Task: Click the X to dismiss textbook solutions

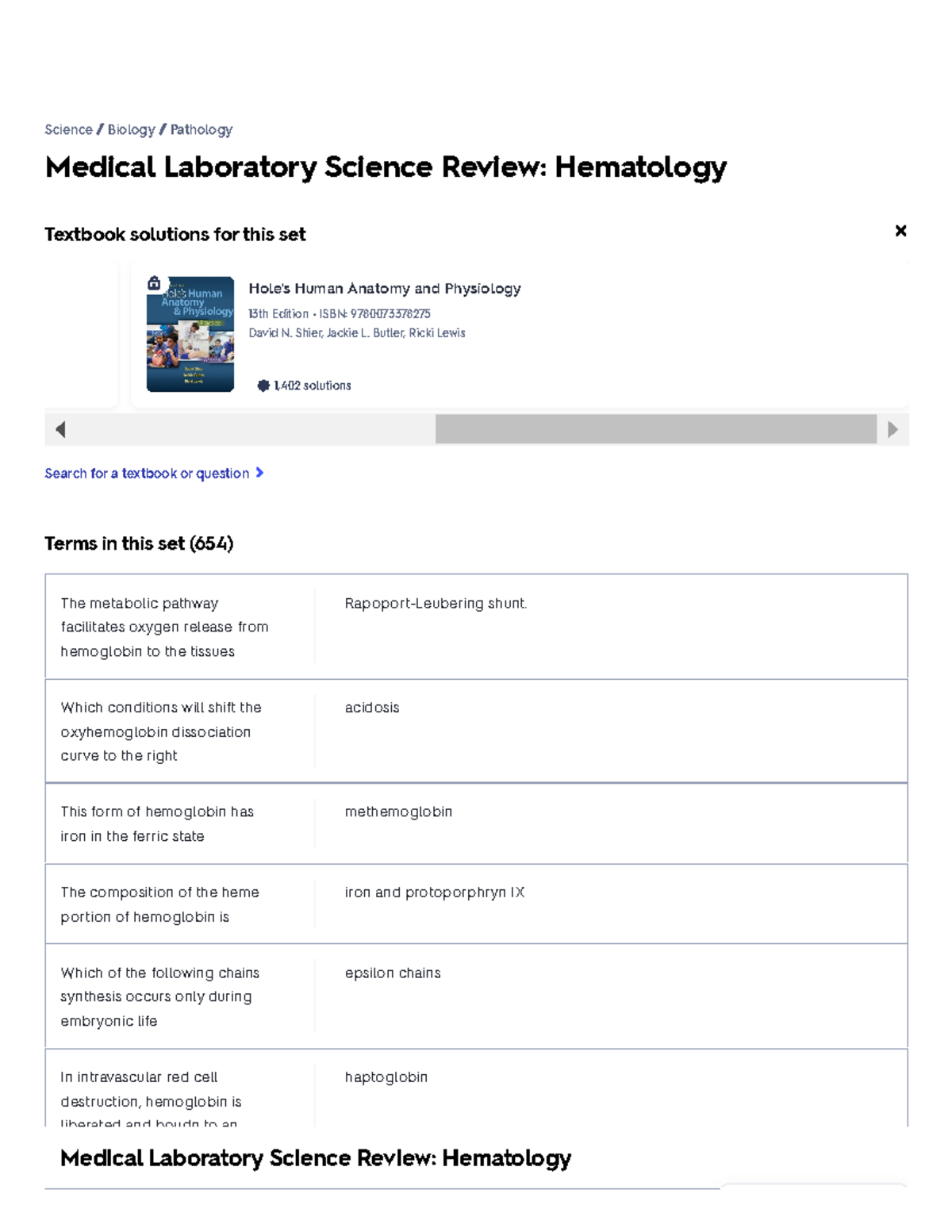Action: [900, 230]
